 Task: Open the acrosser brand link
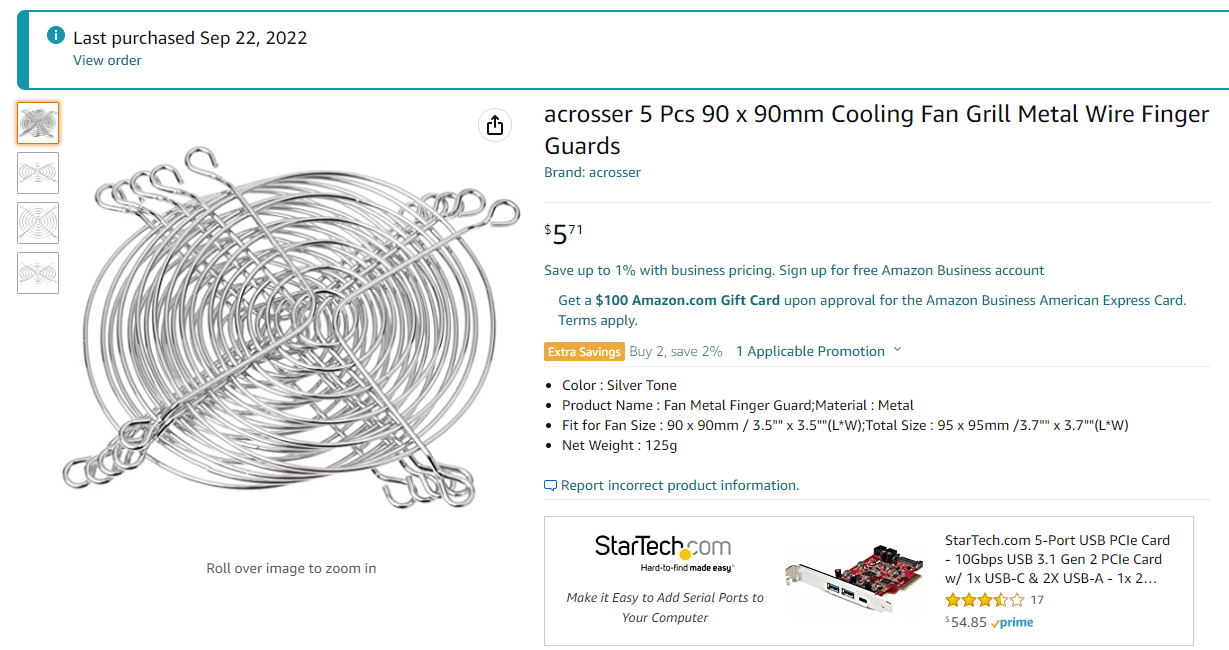pyautogui.click(x=592, y=172)
